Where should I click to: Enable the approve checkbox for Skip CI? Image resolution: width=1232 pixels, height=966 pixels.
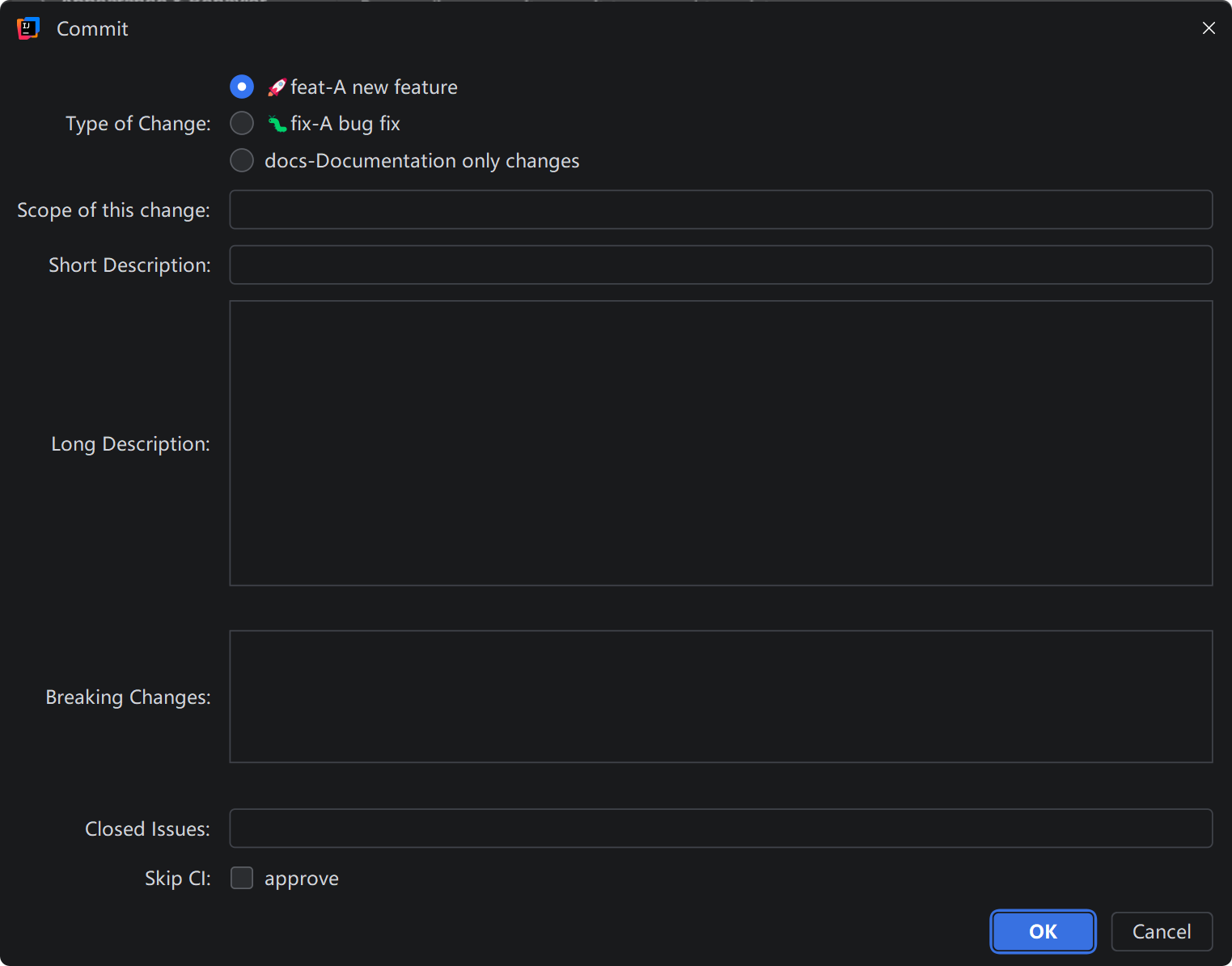pyautogui.click(x=241, y=878)
